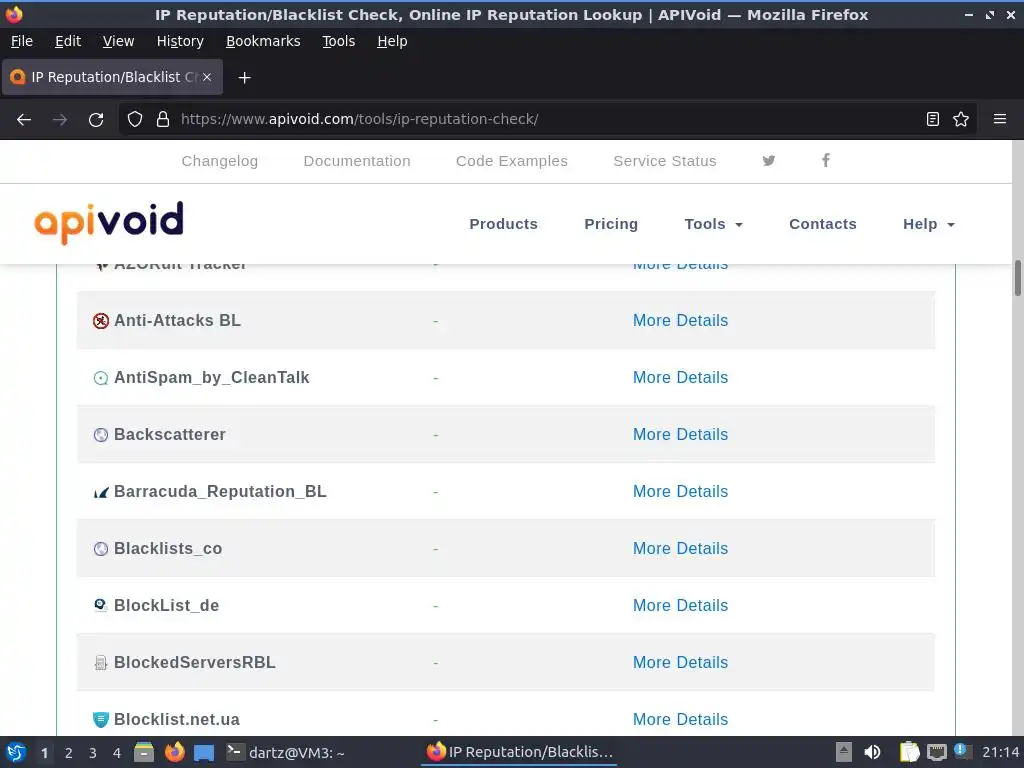Screen dimensions: 1024x768
Task: Open the Tools menu in menu bar
Action: 338,41
